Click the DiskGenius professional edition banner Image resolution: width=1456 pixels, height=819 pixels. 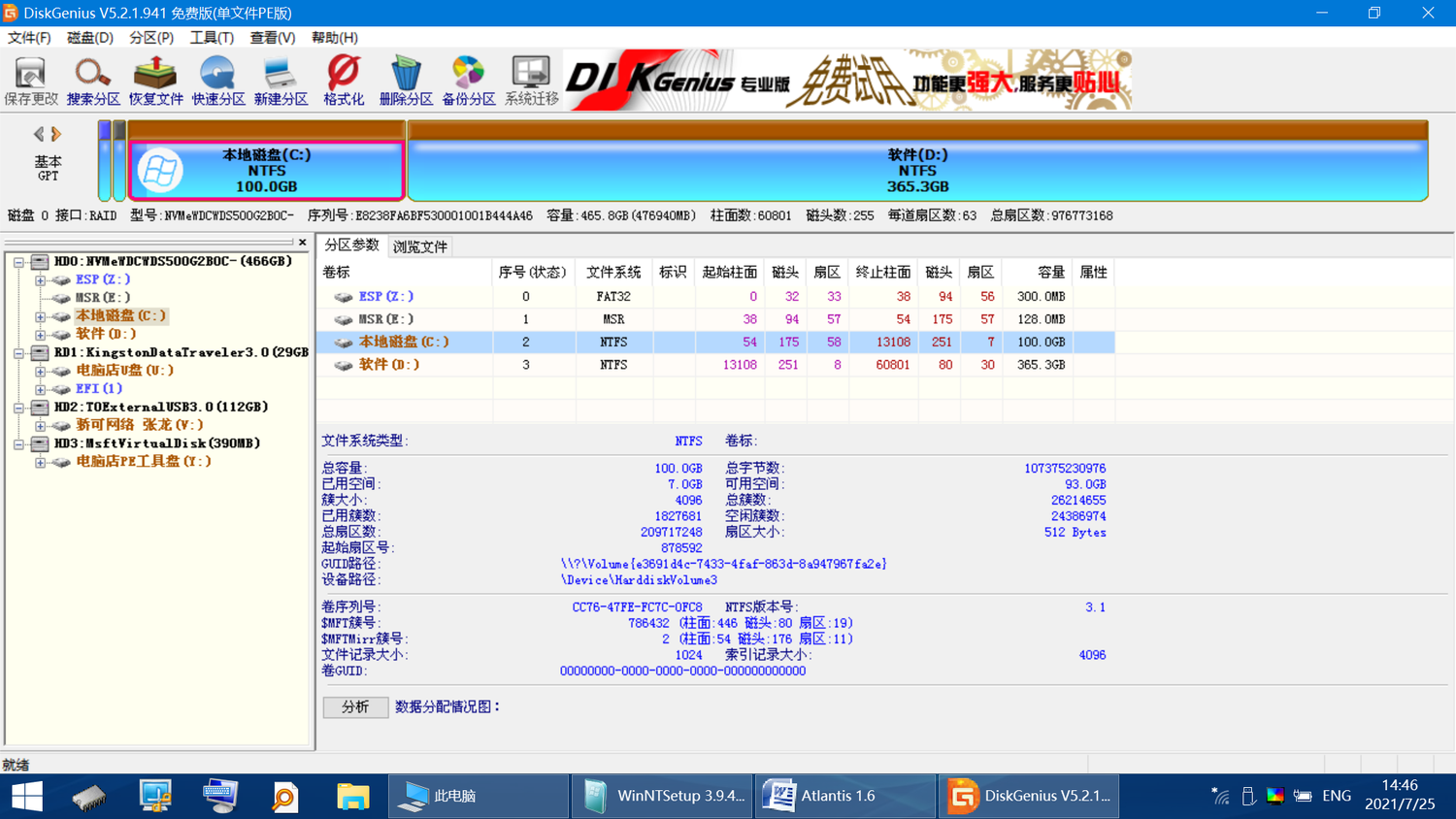click(847, 81)
